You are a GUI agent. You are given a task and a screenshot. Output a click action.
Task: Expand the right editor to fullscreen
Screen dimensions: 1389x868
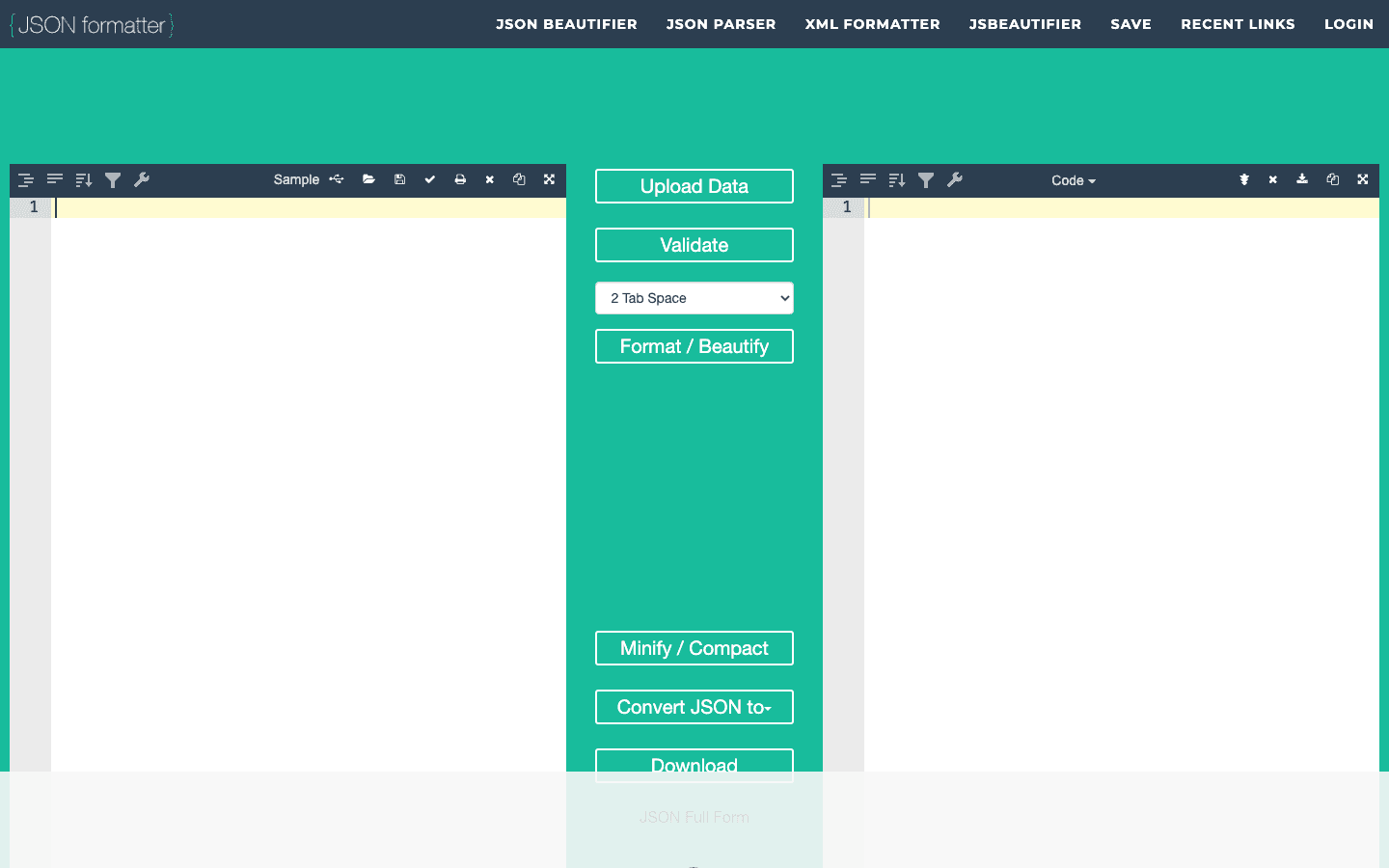(1363, 179)
